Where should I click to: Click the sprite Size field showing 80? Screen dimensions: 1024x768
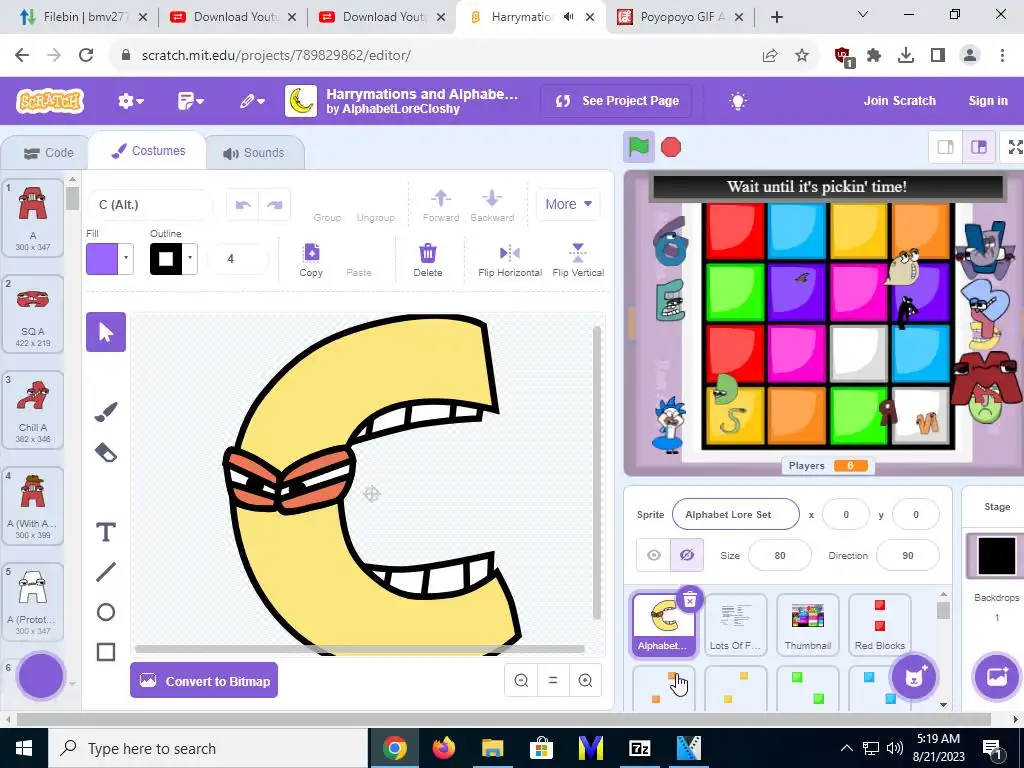tap(780, 555)
